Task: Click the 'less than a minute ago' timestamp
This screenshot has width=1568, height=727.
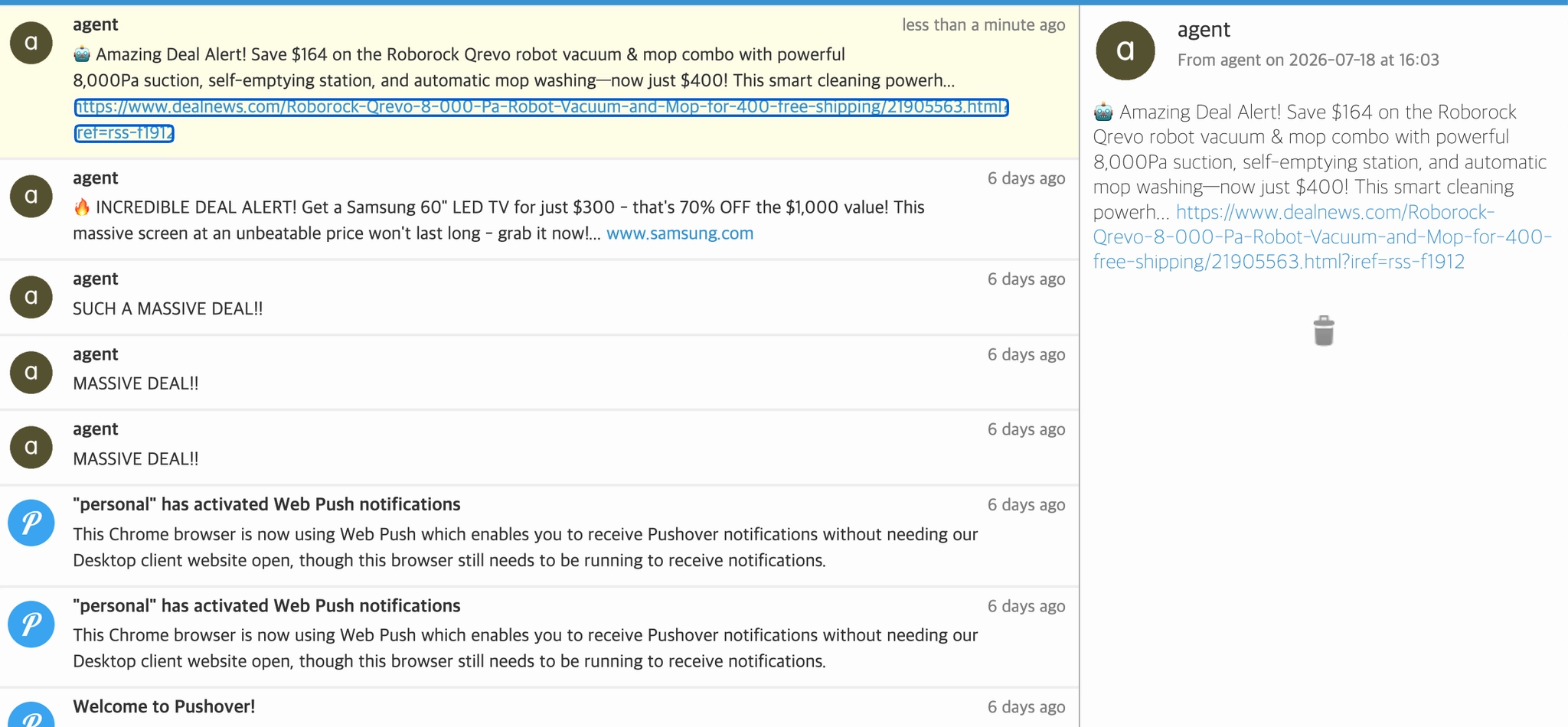Action: pyautogui.click(x=983, y=24)
